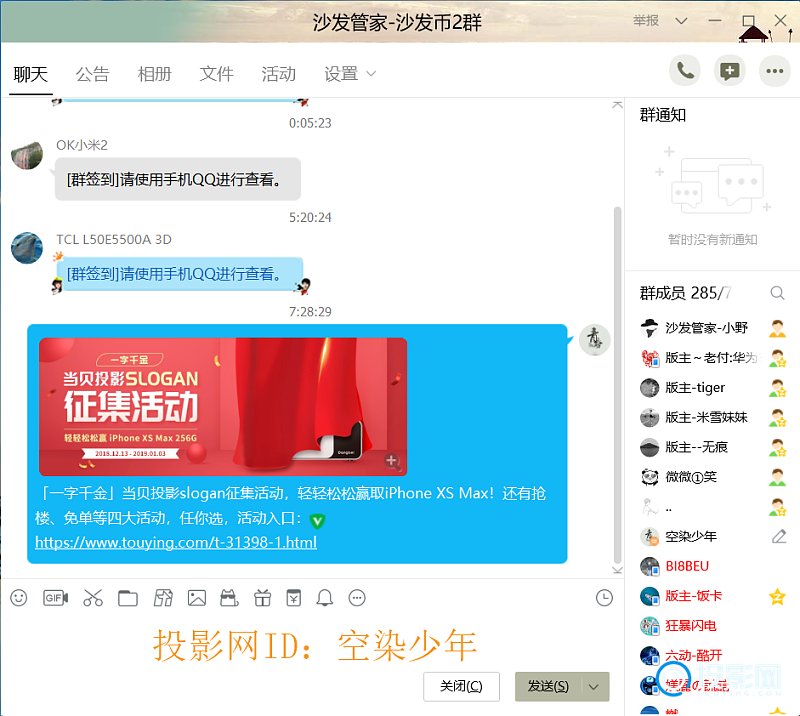Switch to the 活动 tab
This screenshot has height=716, width=800.
279,75
